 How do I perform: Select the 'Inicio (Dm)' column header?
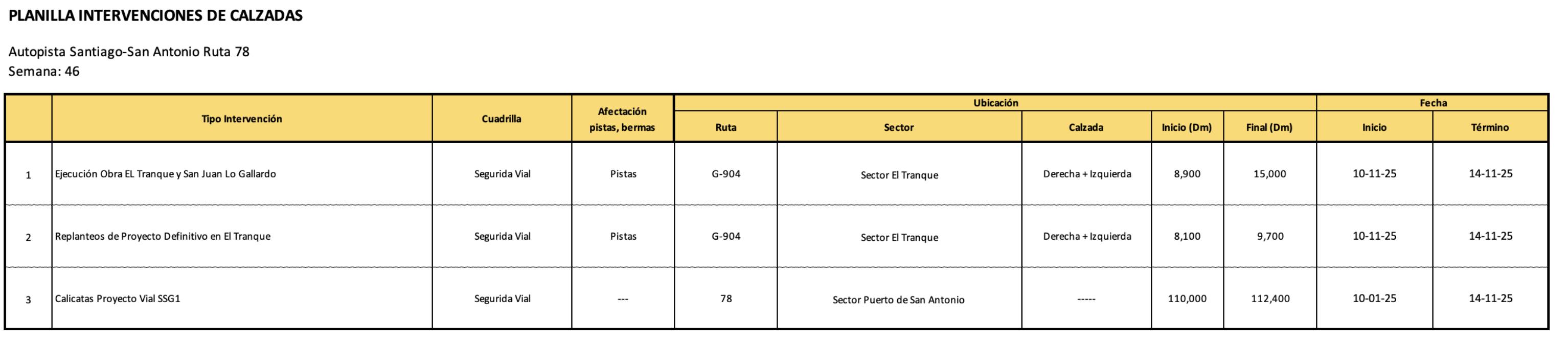(1186, 127)
